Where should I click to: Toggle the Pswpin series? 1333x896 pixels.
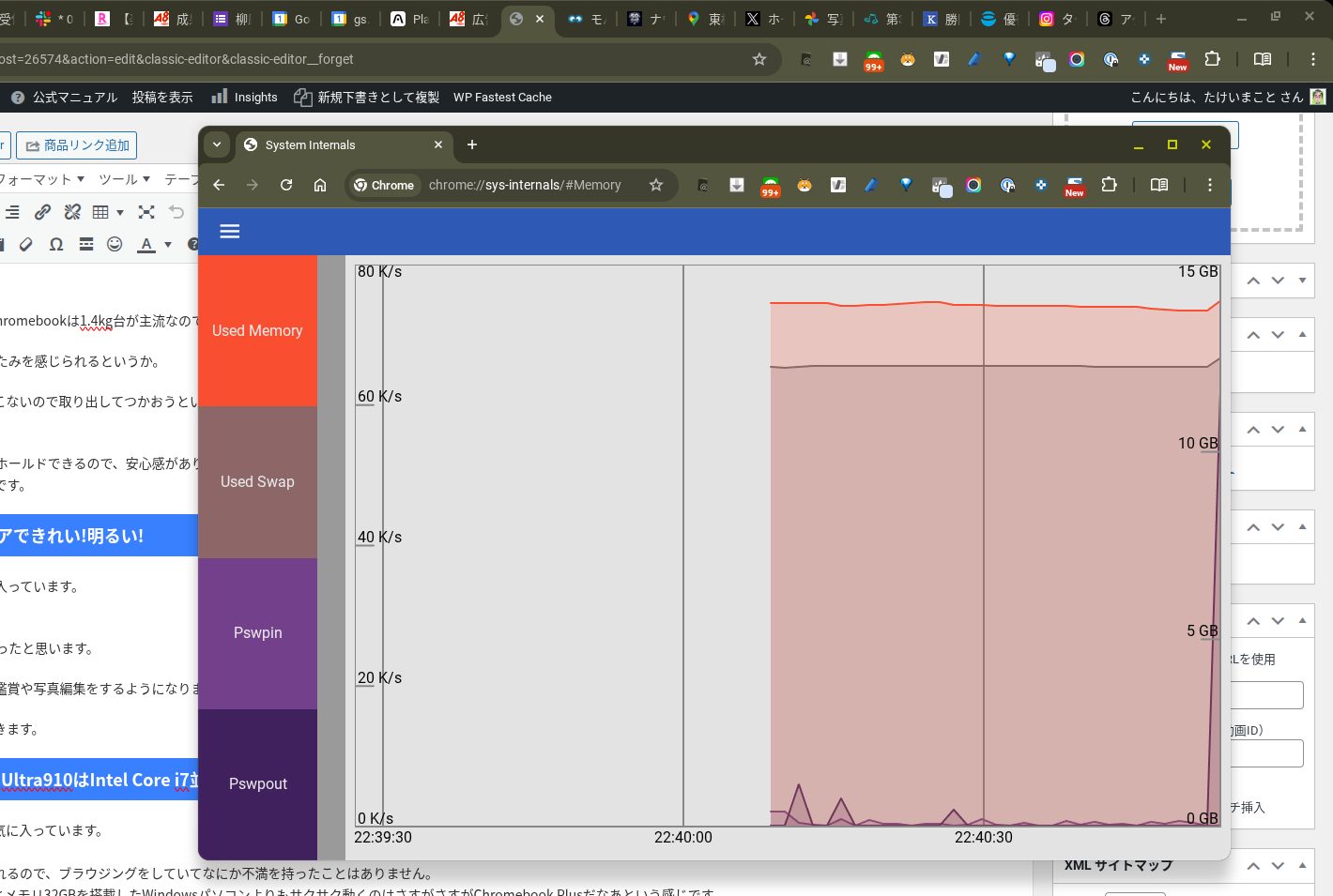(x=257, y=632)
